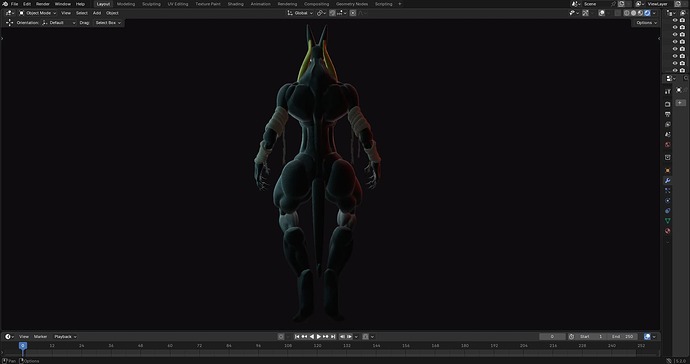Open the File menu

[15, 4]
